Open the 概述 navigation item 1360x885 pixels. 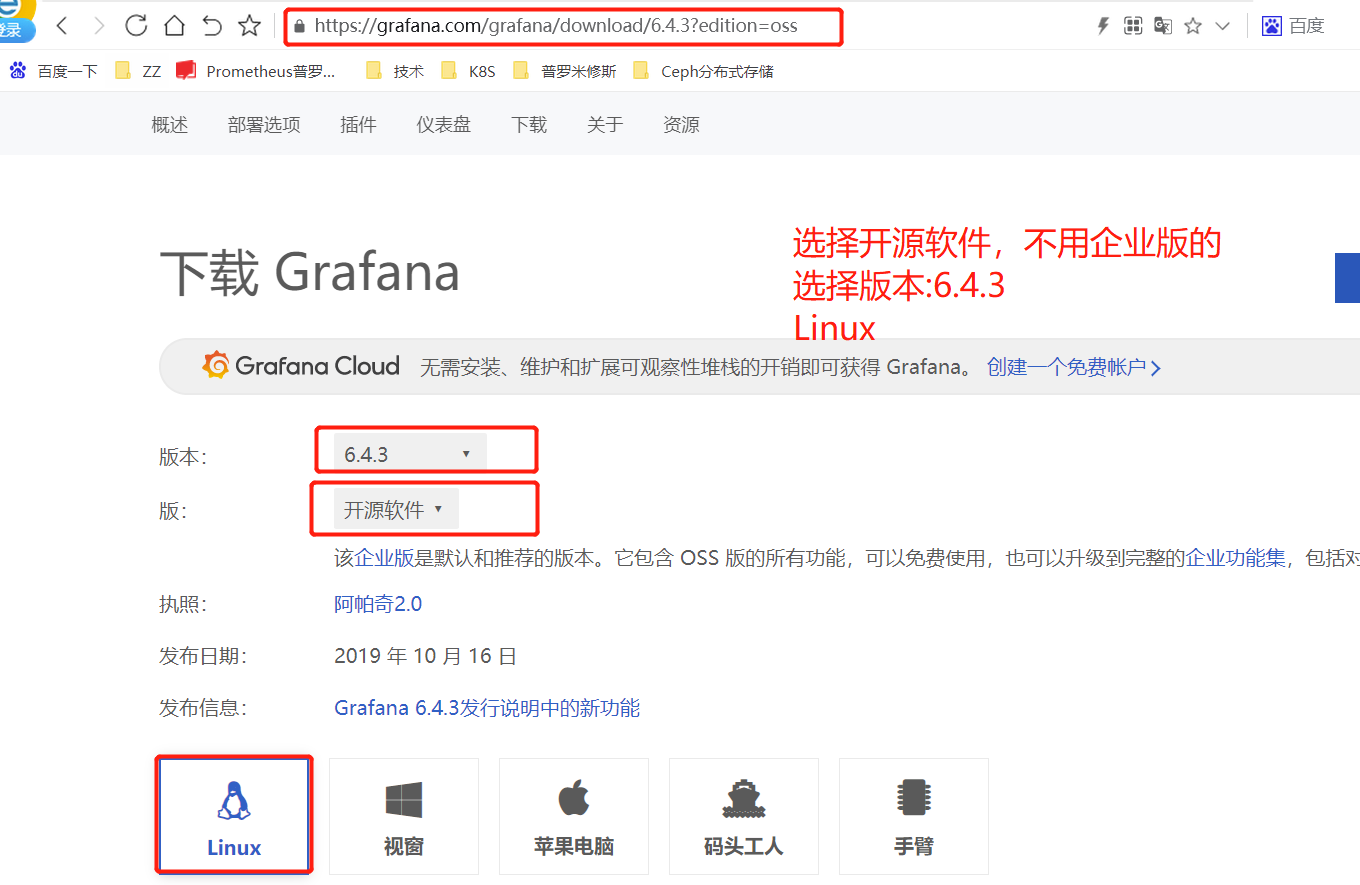pyautogui.click(x=170, y=125)
